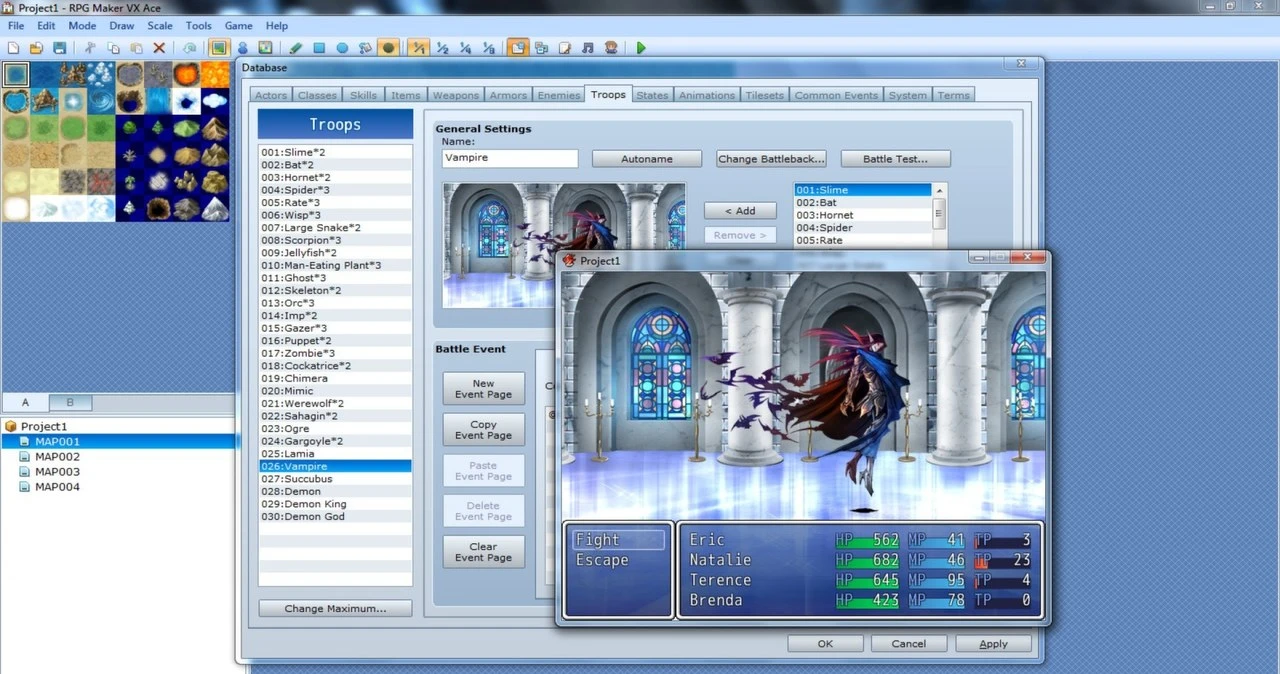
Task: Open the Tools menu
Action: point(199,26)
